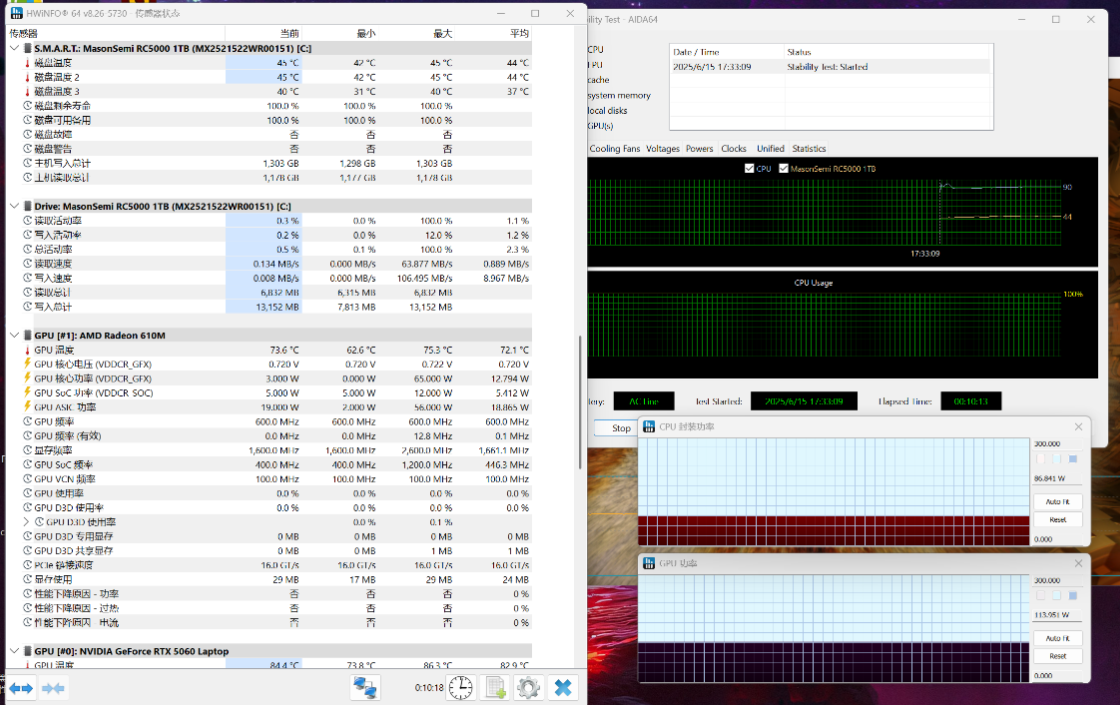Collapse the Drive: MasonSemi RC5000 section
The image size is (1120, 705).
click(14, 206)
